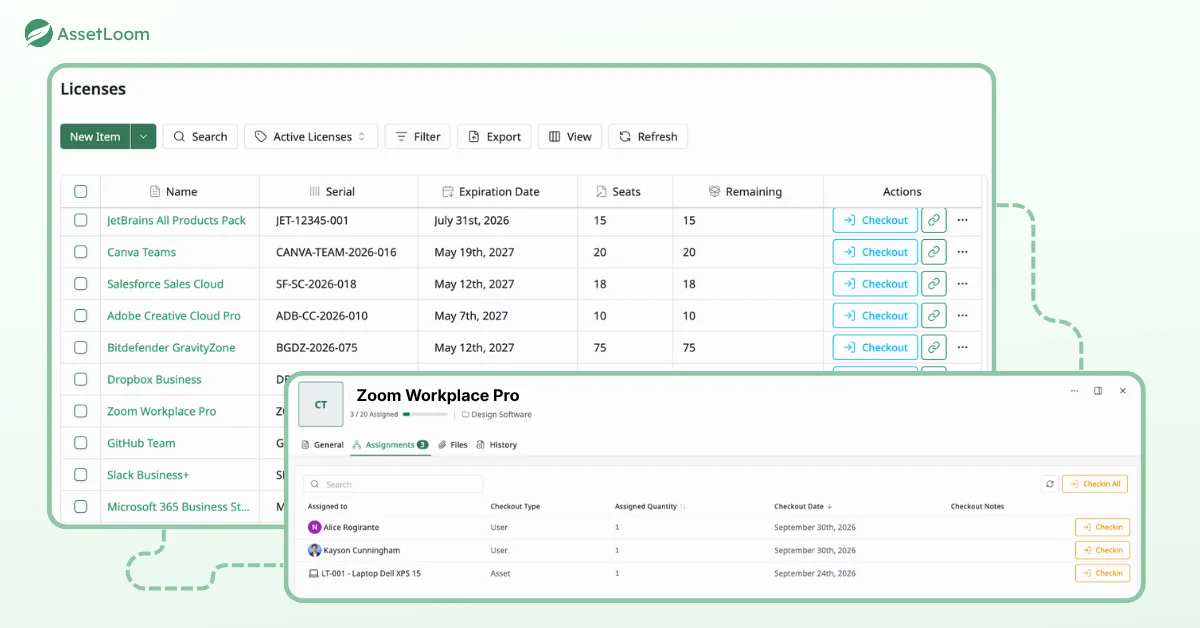The width and height of the screenshot is (1200, 628).
Task: Checkout the Bitdefender GravityZone license
Action: click(x=875, y=348)
